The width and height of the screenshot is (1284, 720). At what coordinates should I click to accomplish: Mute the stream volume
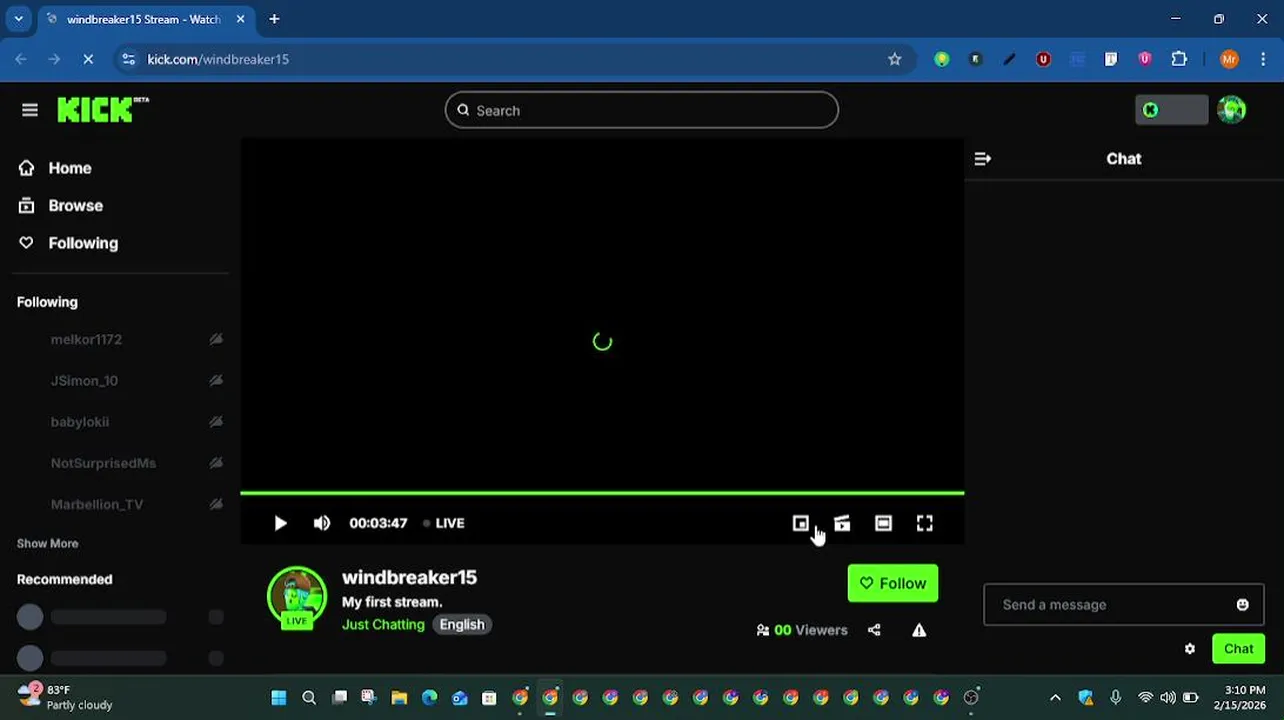321,523
